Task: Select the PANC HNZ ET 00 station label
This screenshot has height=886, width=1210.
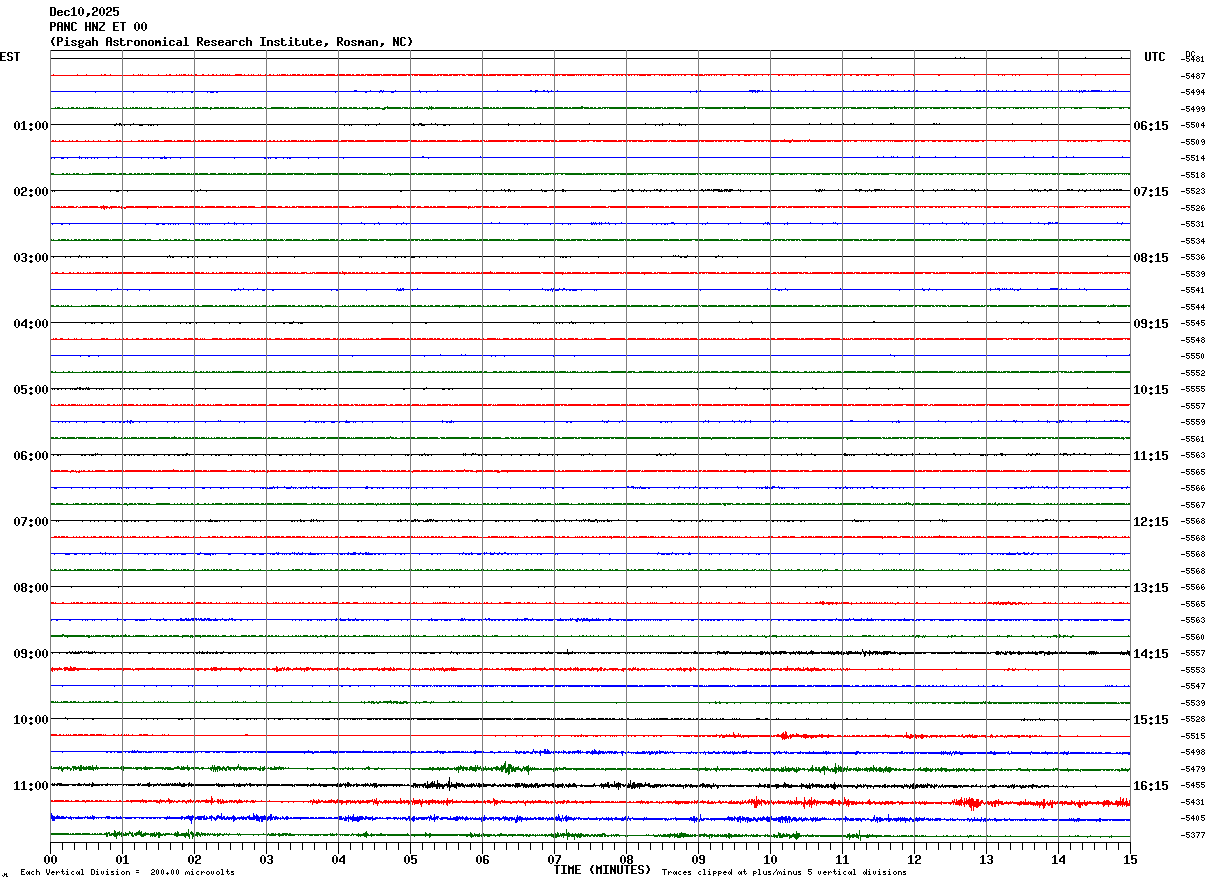Action: (x=98, y=27)
